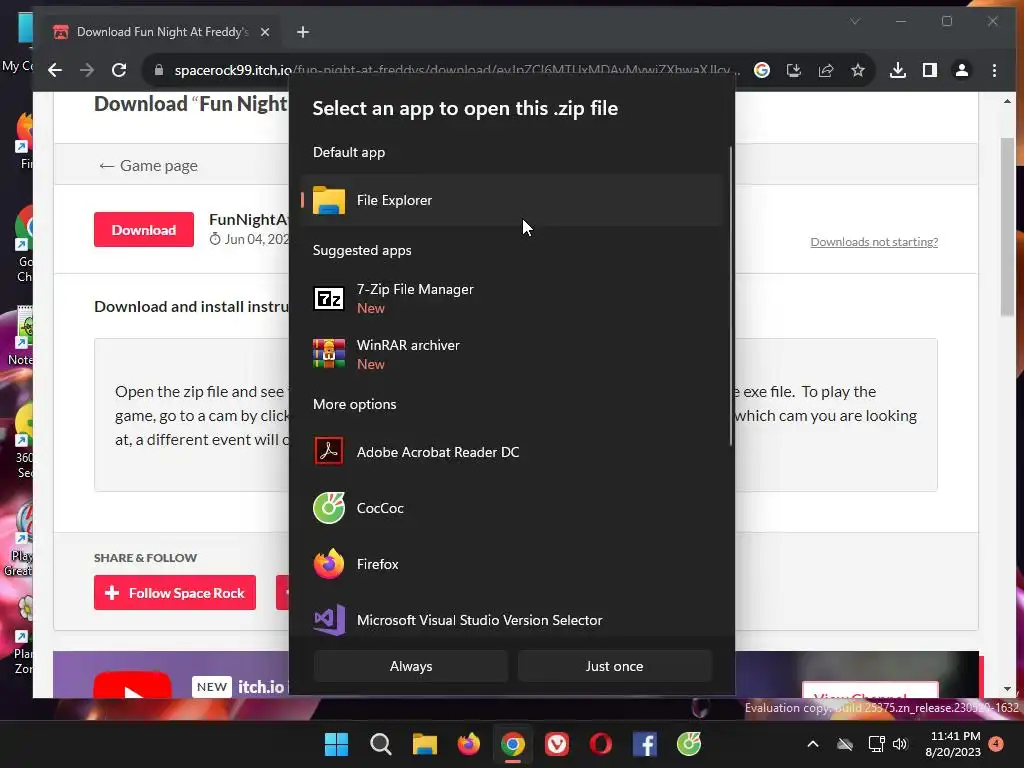Select File Explorer as default app
The width and height of the screenshot is (1024, 768).
pyautogui.click(x=512, y=200)
